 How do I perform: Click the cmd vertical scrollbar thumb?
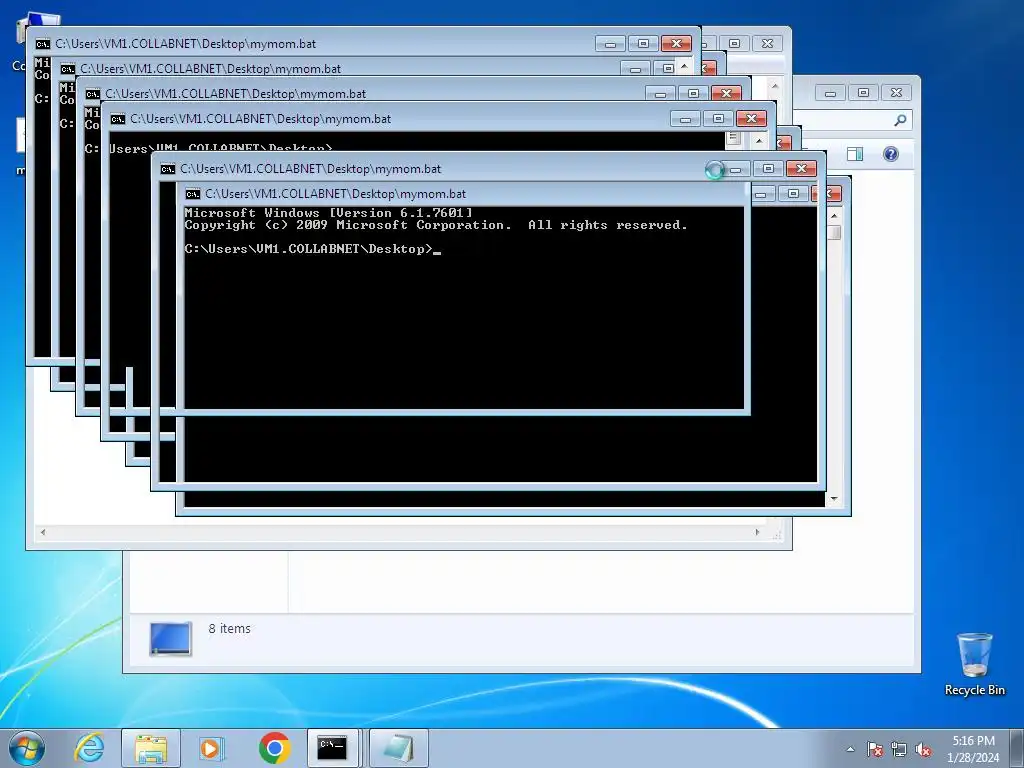[835, 232]
